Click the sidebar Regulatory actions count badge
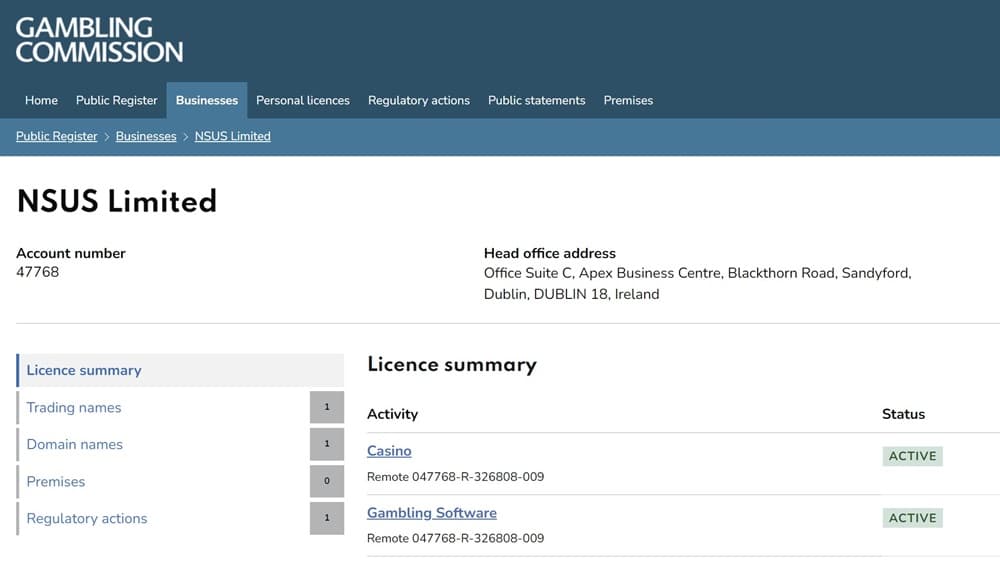1000x564 pixels. point(327,518)
